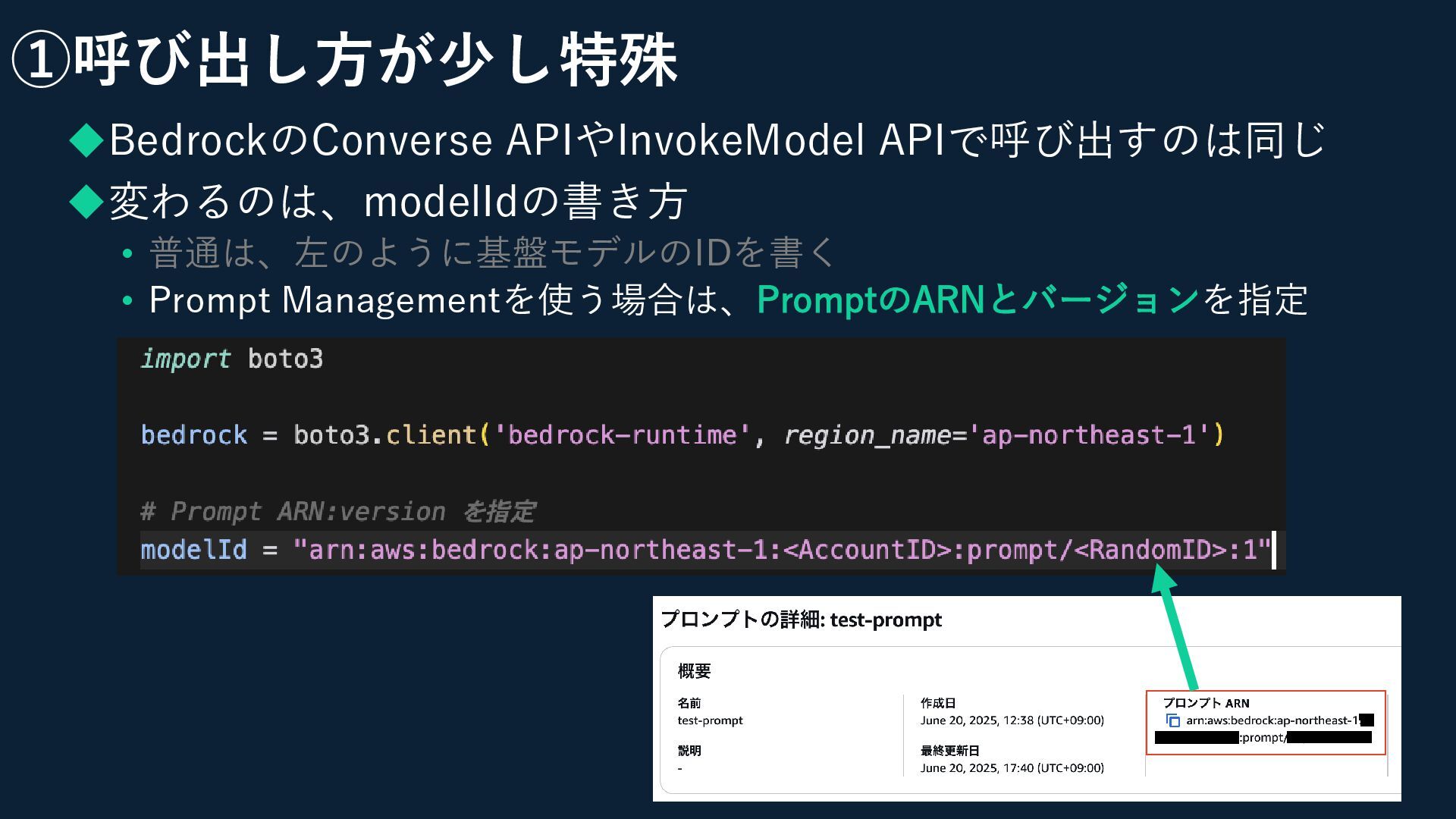Click the heading 'プロンプトの詳細: test-prompt'

[802, 620]
